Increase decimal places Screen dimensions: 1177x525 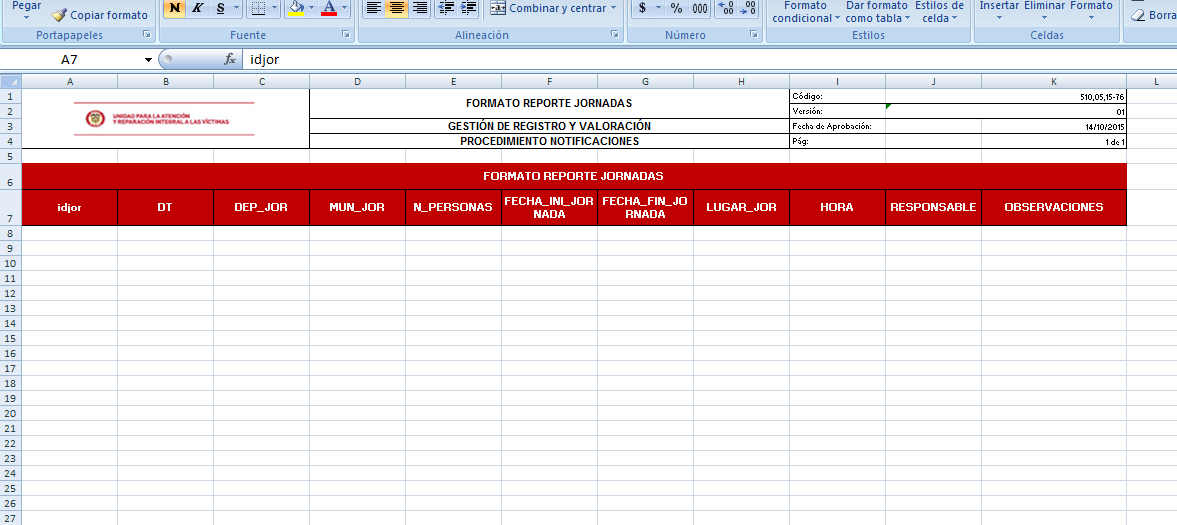click(x=725, y=8)
